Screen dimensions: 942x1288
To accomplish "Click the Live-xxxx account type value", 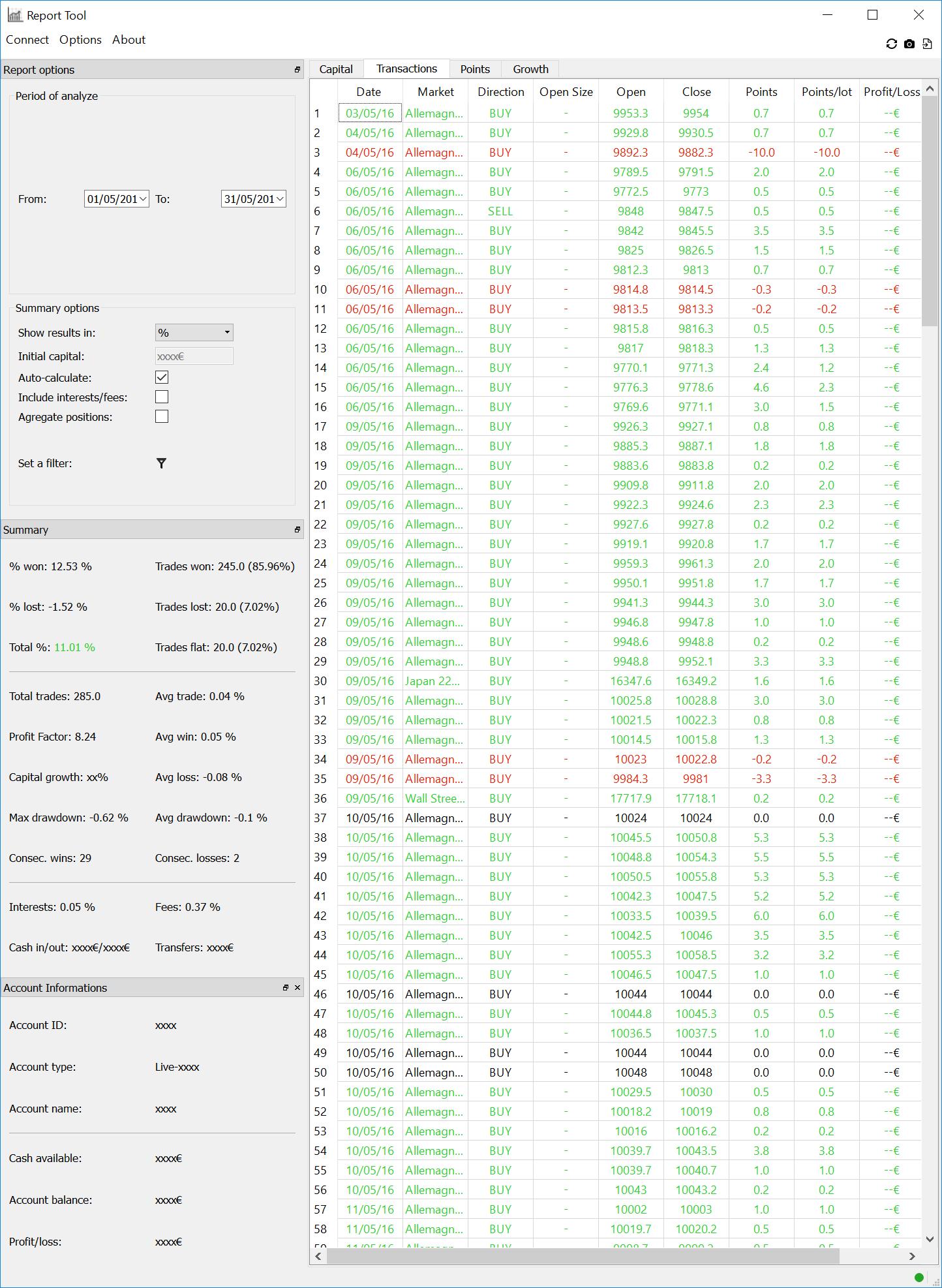I will tap(177, 1067).
